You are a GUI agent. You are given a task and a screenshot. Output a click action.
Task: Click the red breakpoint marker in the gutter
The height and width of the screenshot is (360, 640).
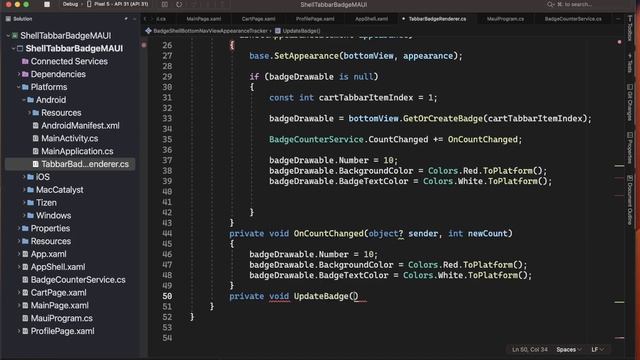(x=144, y=45)
